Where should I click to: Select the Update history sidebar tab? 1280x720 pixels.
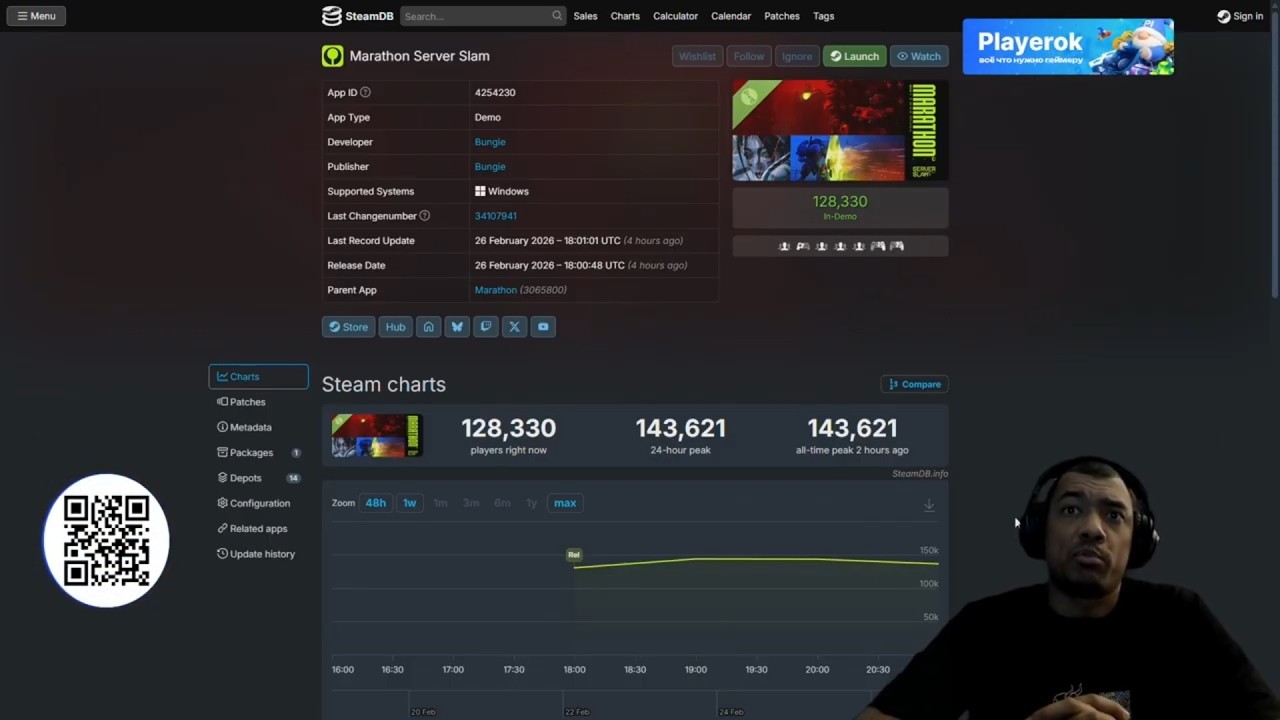[258, 554]
